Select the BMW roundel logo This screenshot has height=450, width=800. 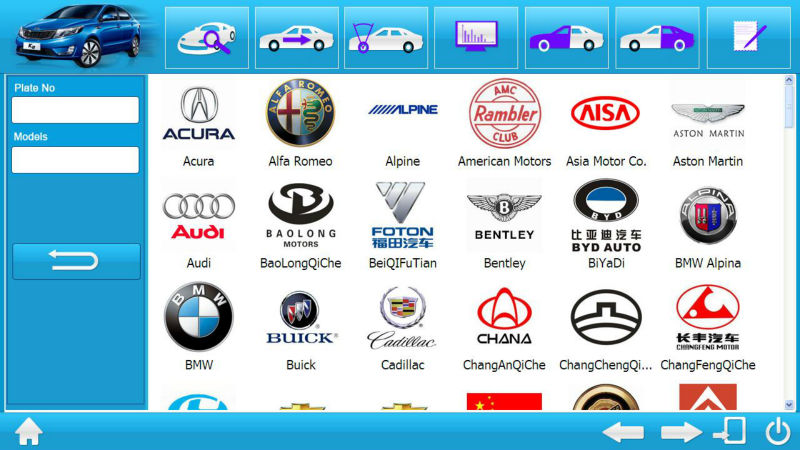[x=198, y=316]
